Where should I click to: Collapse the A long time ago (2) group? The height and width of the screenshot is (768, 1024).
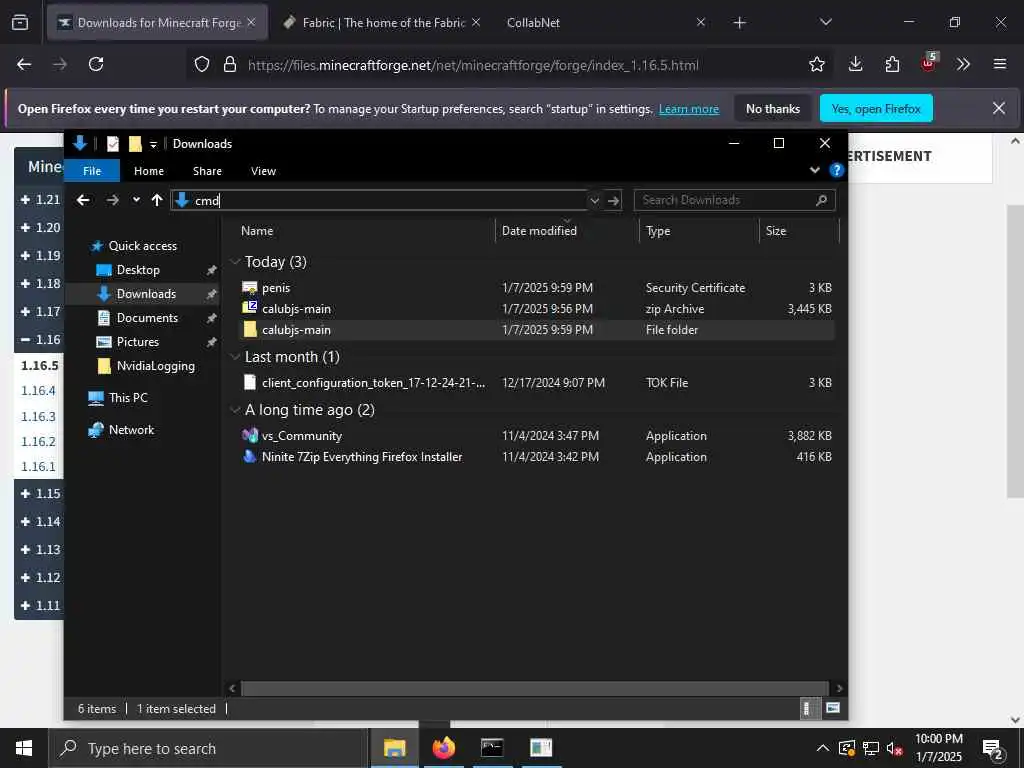(x=235, y=410)
